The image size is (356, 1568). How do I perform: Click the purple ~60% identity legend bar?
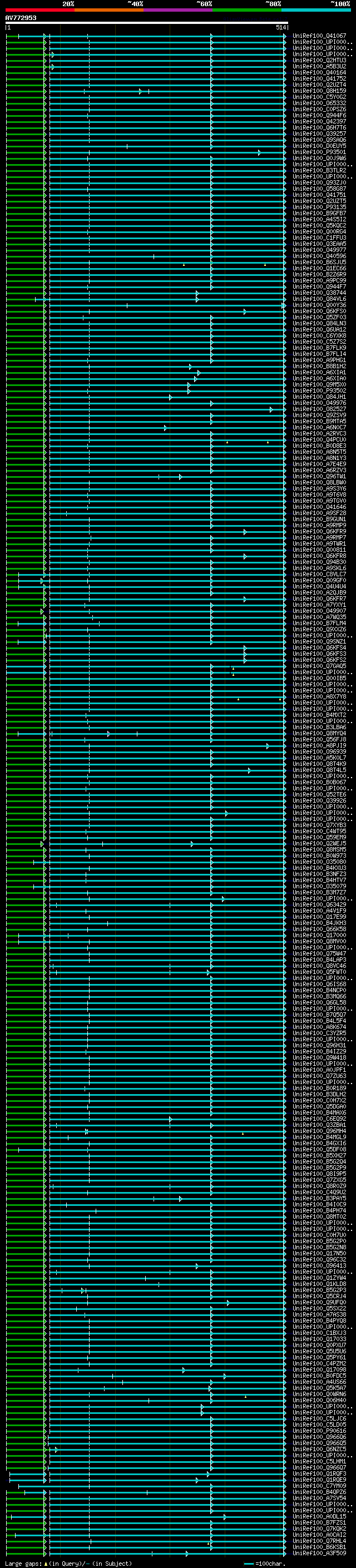(177, 10)
